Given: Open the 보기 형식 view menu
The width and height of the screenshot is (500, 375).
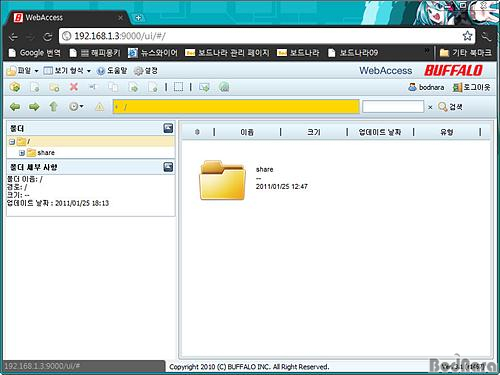Looking at the screenshot, I should pos(68,71).
